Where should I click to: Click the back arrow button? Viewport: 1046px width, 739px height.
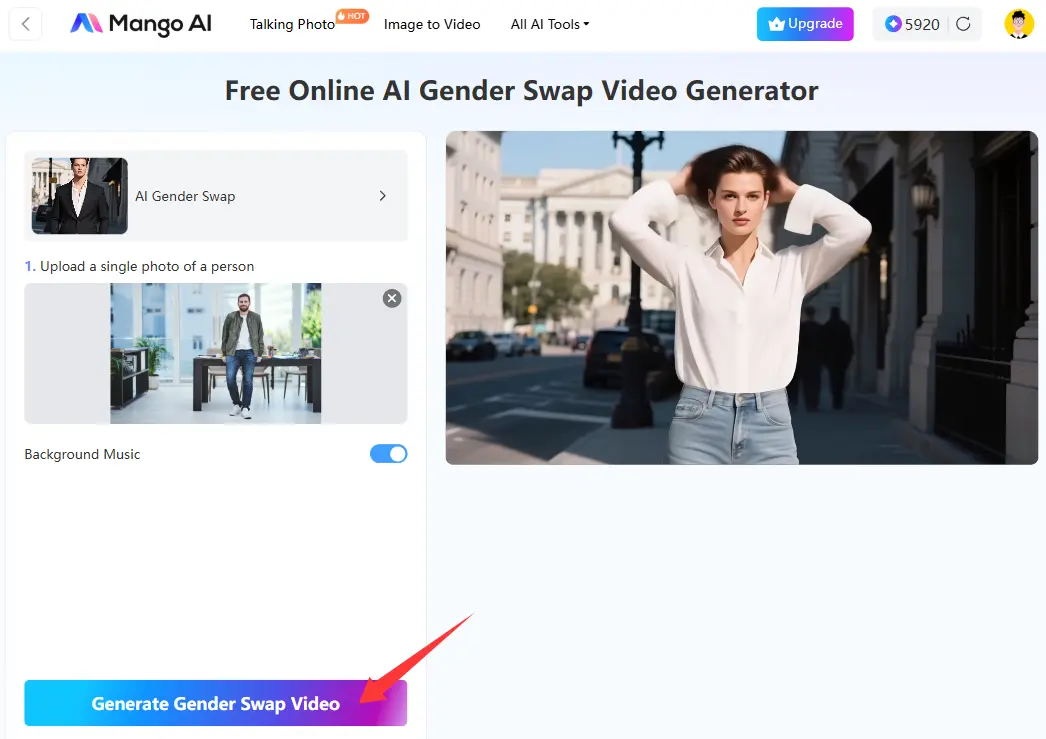coord(25,24)
